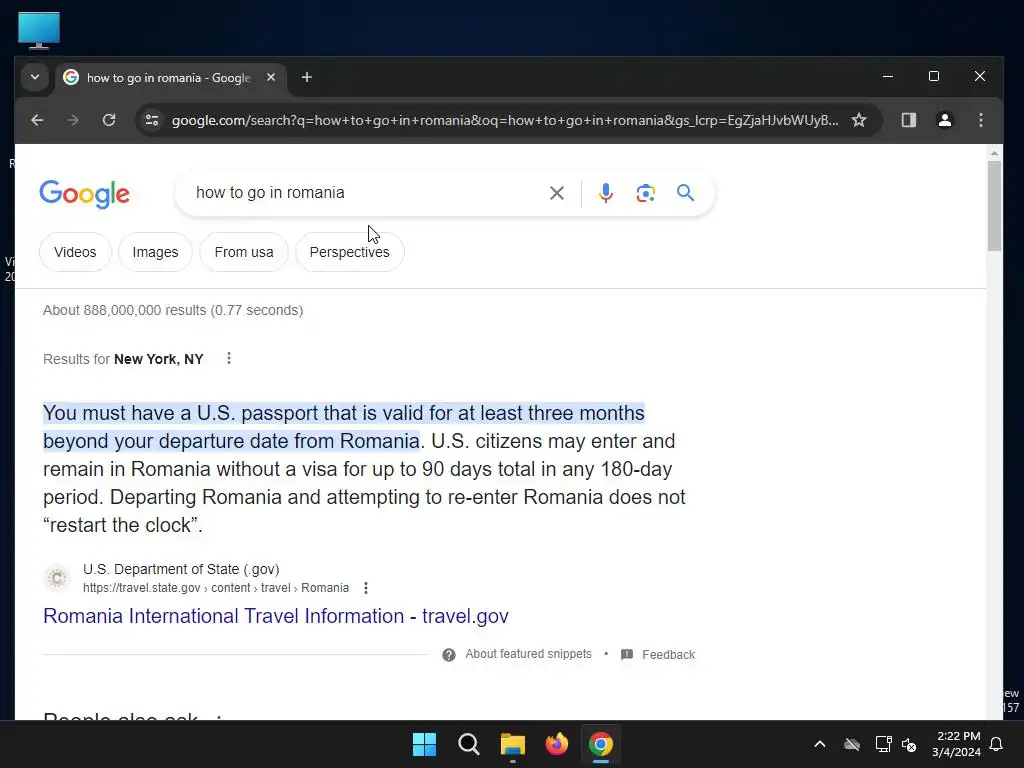This screenshot has width=1024, height=768.
Task: Click the address bar URL
Action: pos(504,120)
